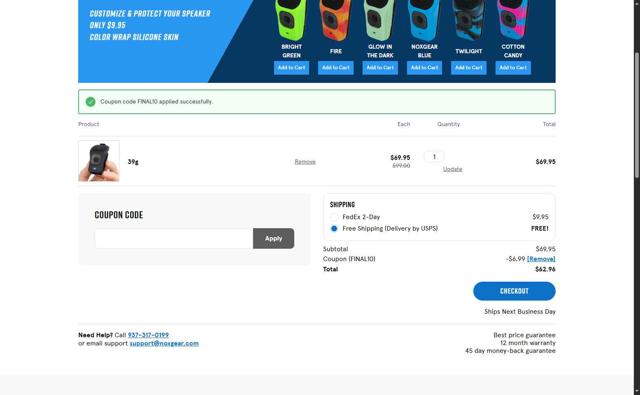Screen dimensions: 640x395
Task: Click the $69.95 item total text
Action: [x=545, y=162]
